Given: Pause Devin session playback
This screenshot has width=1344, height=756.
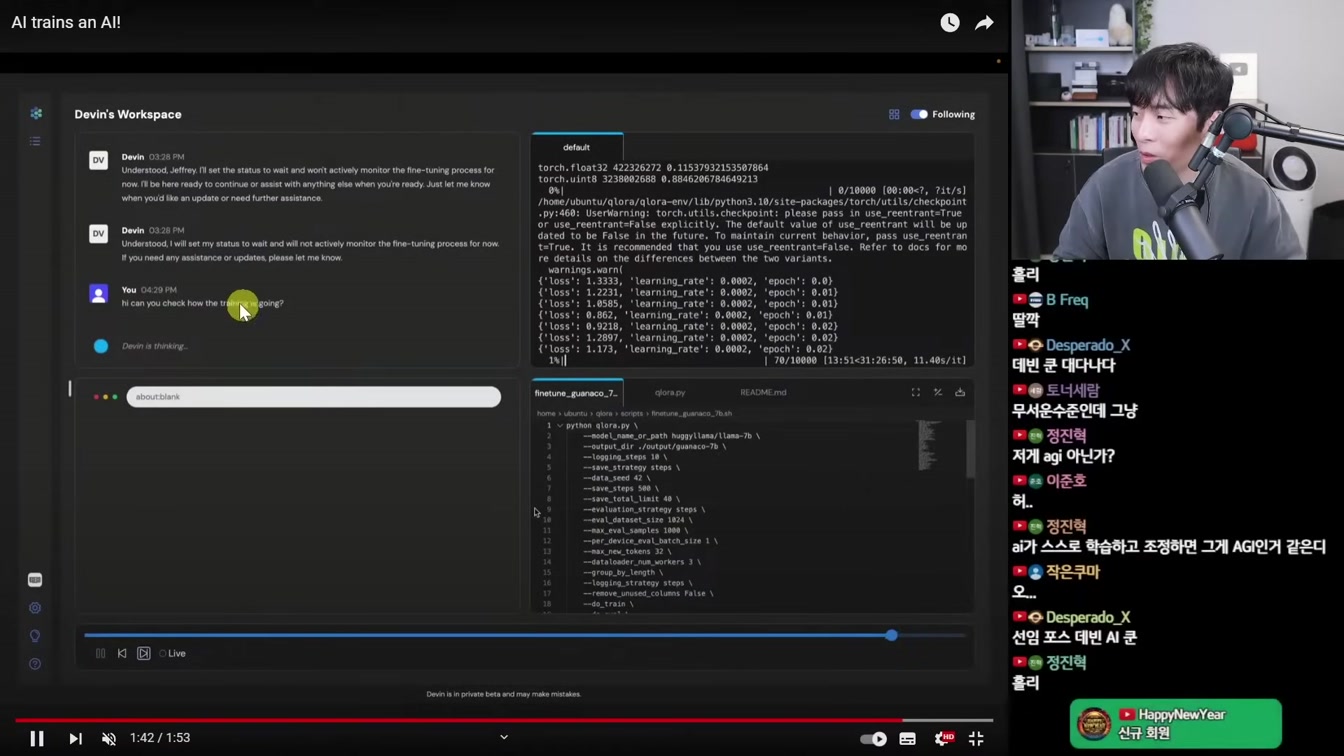Looking at the screenshot, I should click(100, 654).
